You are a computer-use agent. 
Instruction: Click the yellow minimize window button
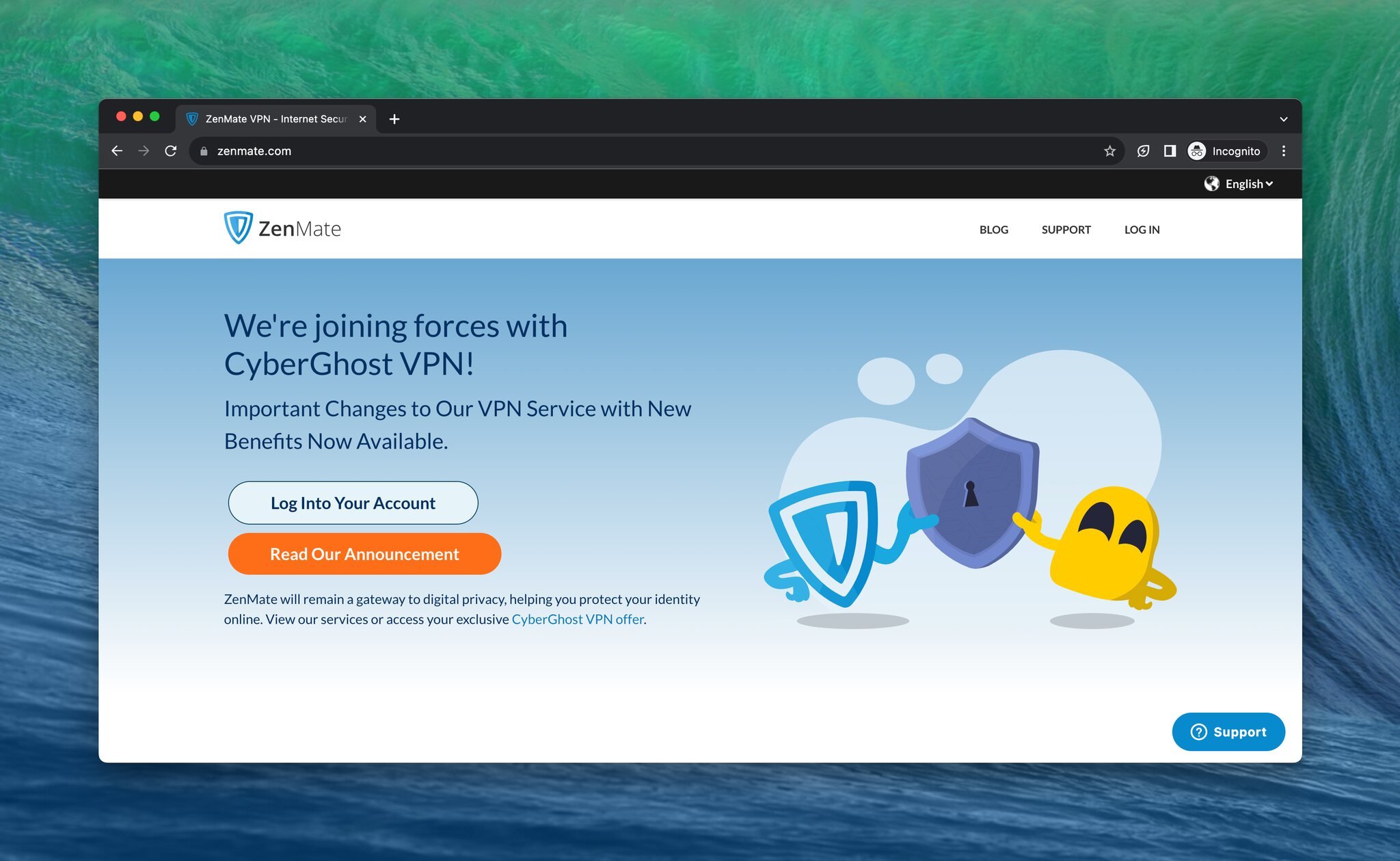click(x=137, y=116)
